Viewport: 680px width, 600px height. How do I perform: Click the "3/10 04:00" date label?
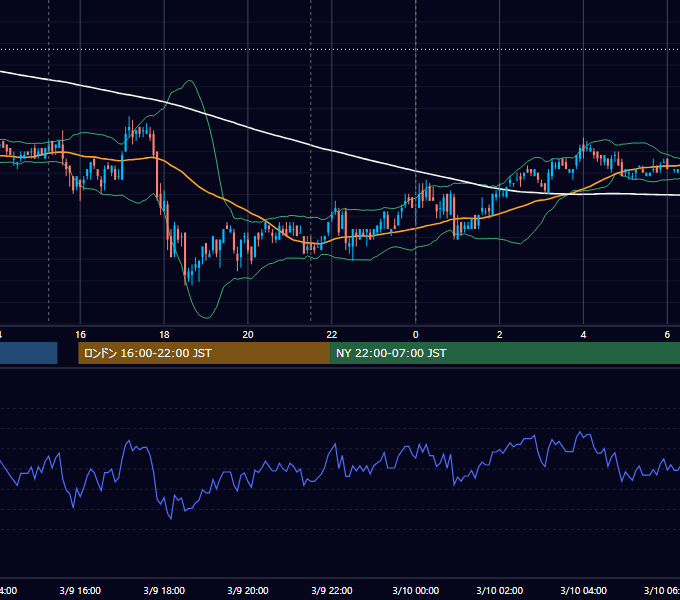[x=583, y=590]
